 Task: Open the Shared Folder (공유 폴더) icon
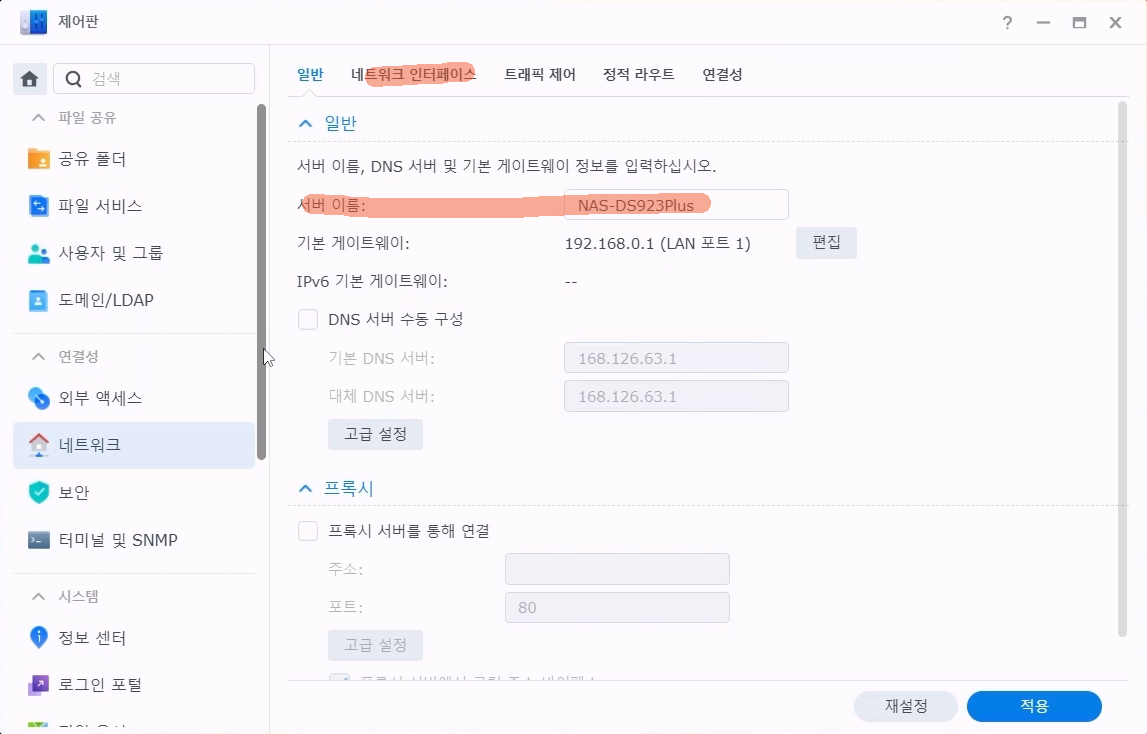pos(39,159)
